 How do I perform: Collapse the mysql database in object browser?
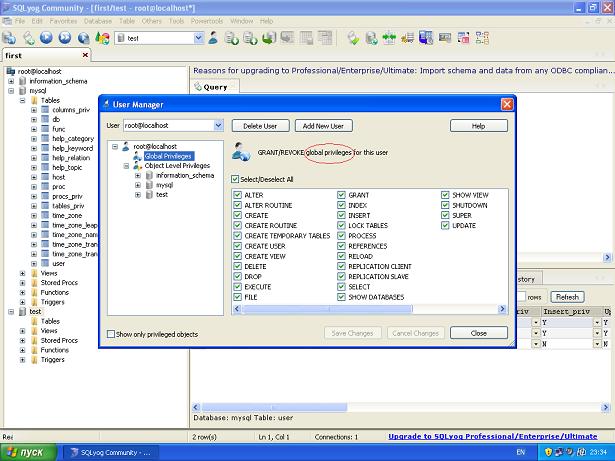[x=11, y=91]
